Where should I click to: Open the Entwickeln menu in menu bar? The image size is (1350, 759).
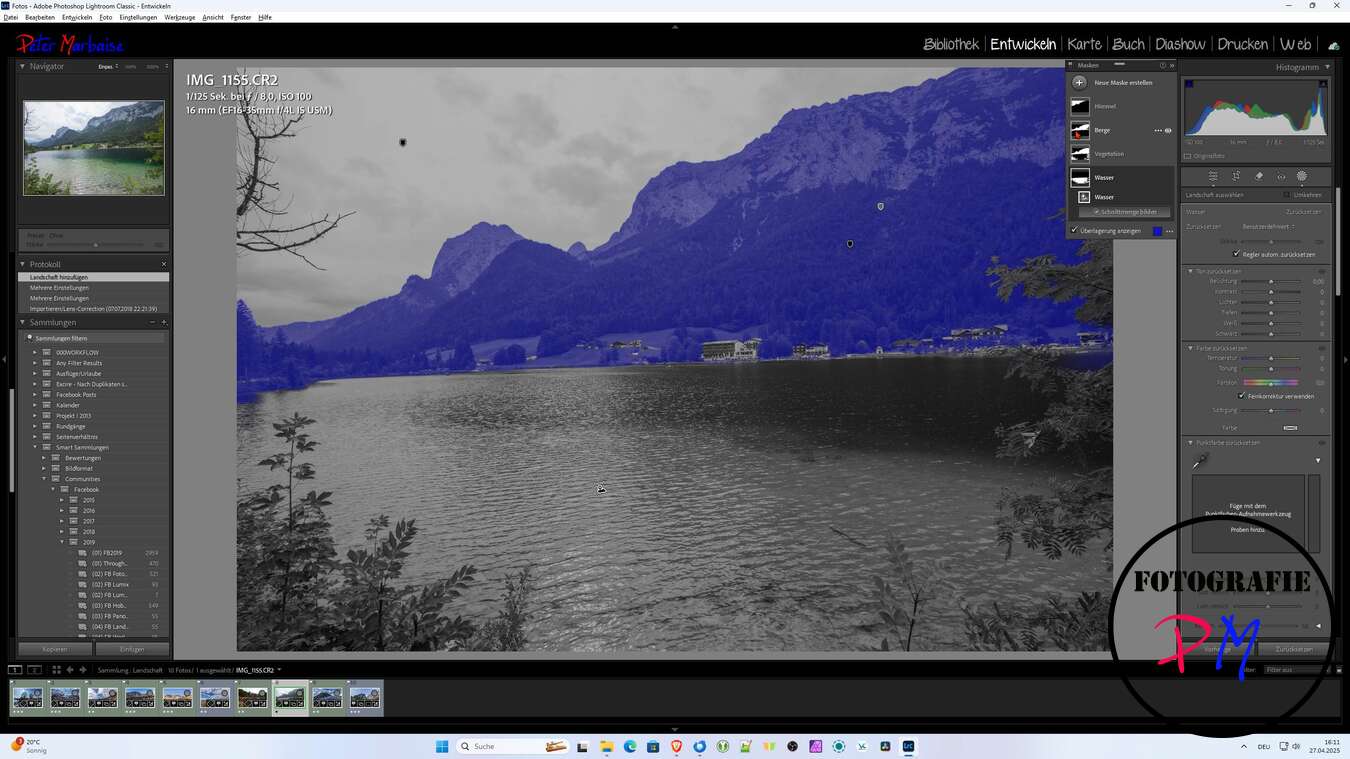(x=77, y=17)
